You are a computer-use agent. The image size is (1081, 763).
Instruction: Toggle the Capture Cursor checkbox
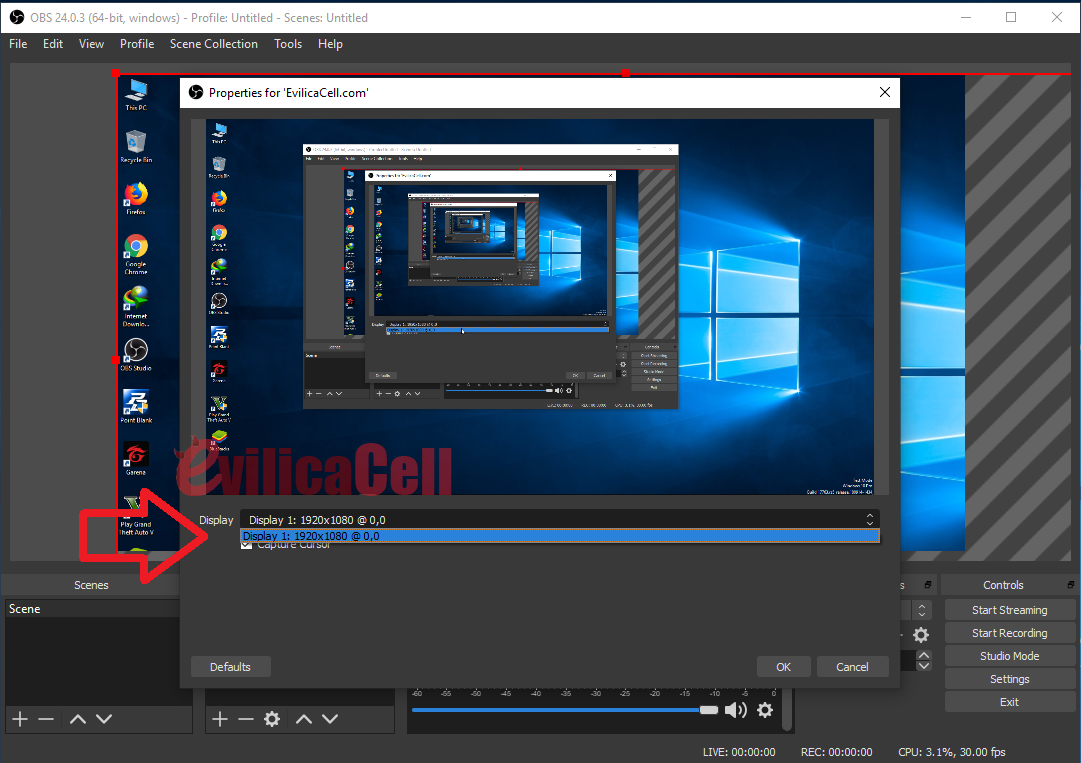tap(246, 545)
